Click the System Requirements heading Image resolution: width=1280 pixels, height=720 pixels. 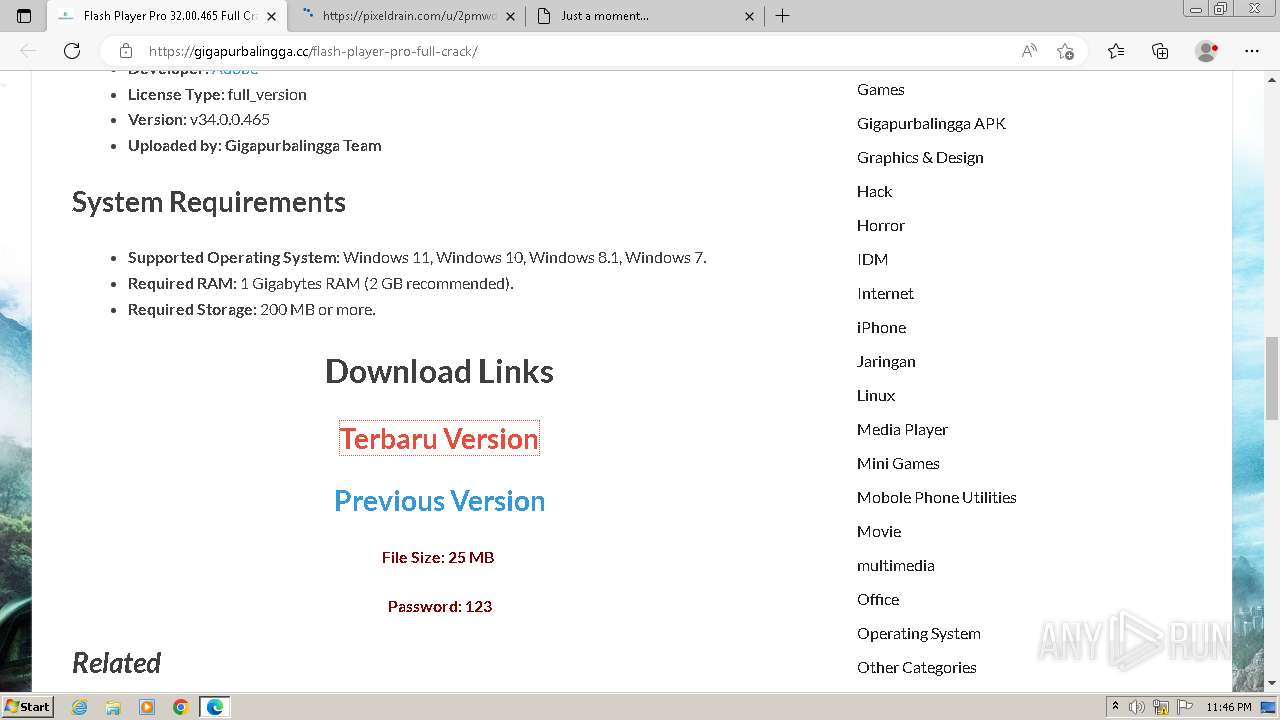[208, 202]
